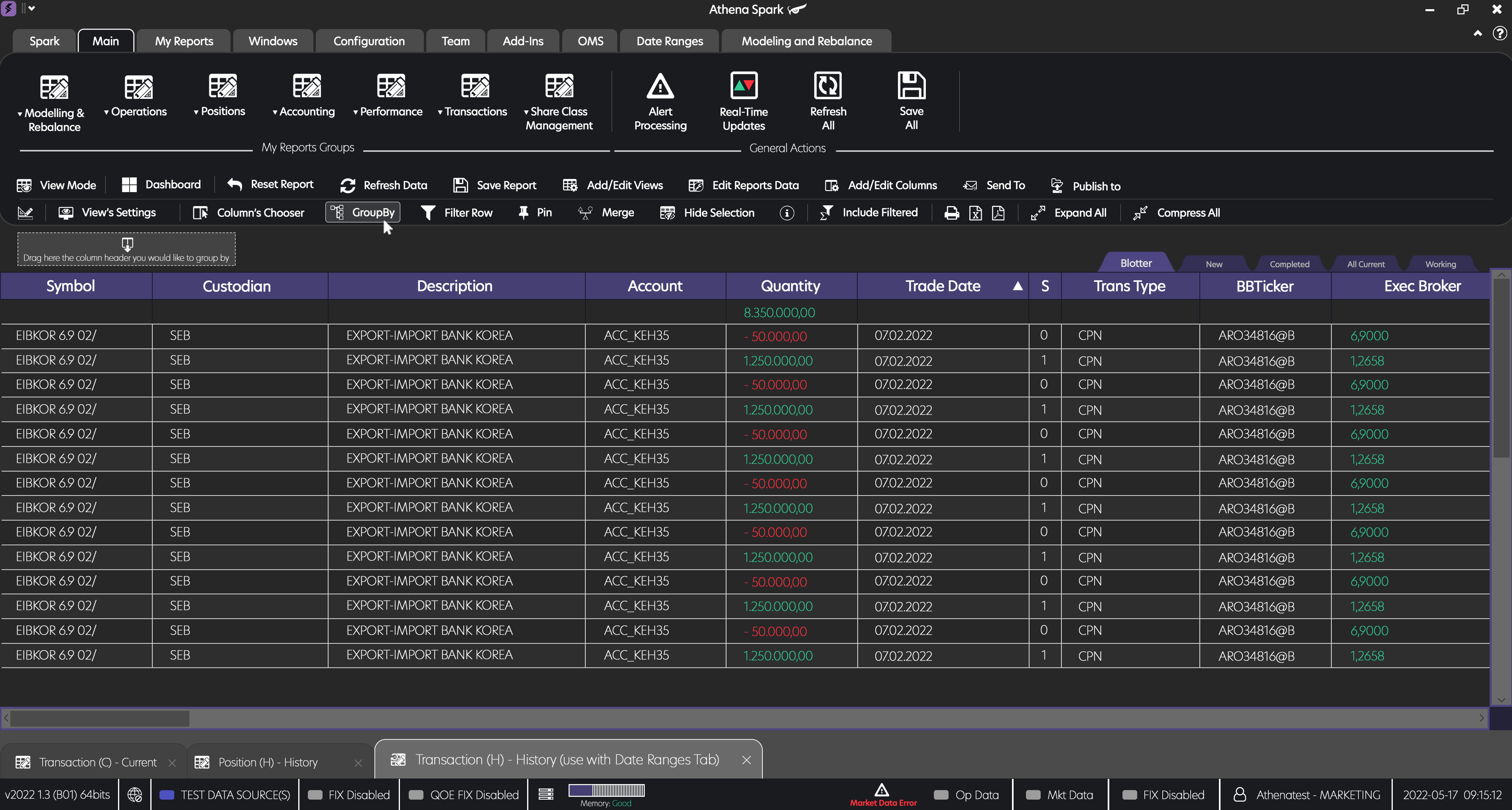Enable Include Filtered
Image resolution: width=1512 pixels, height=810 pixels.
869,212
